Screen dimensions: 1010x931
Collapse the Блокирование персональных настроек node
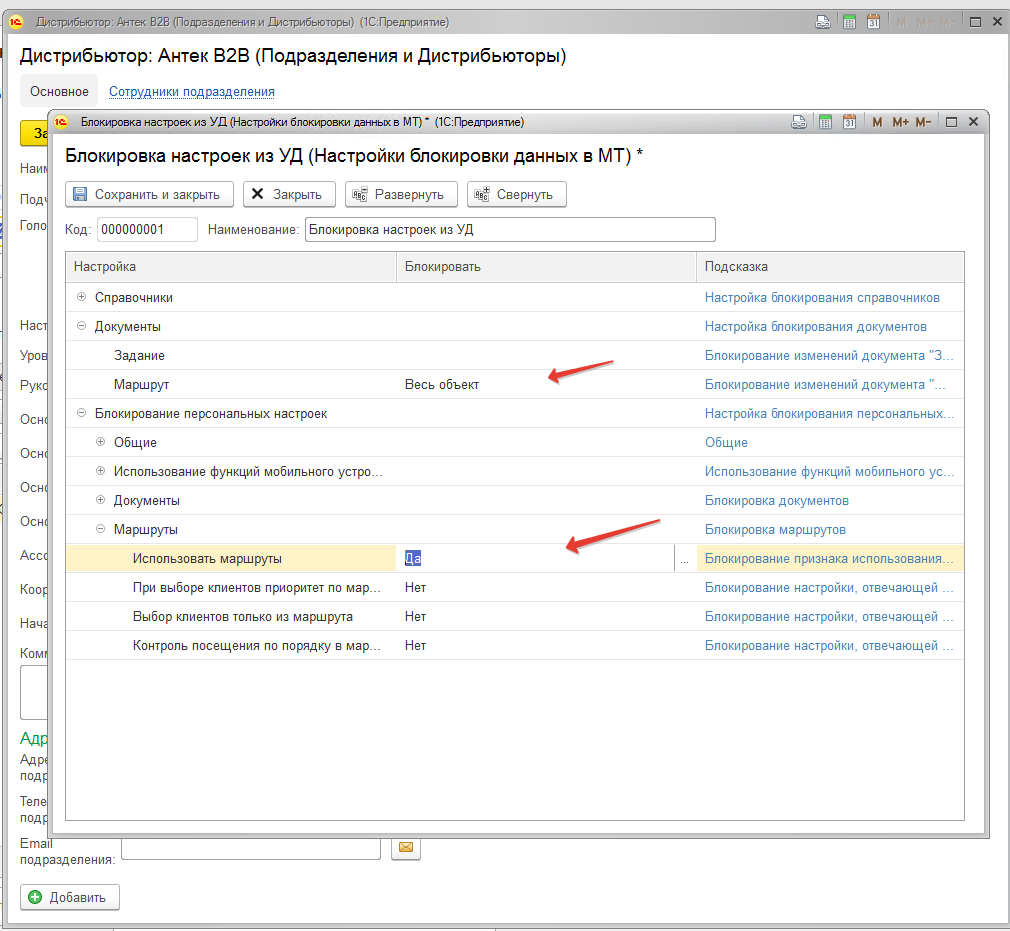82,413
